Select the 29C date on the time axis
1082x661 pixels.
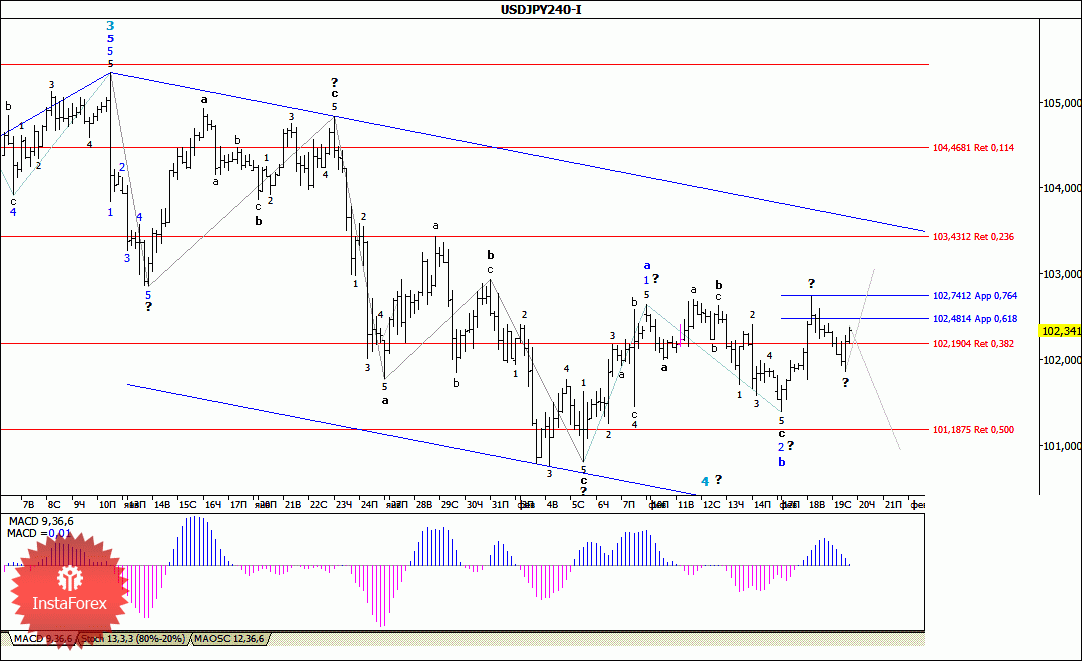pos(449,505)
